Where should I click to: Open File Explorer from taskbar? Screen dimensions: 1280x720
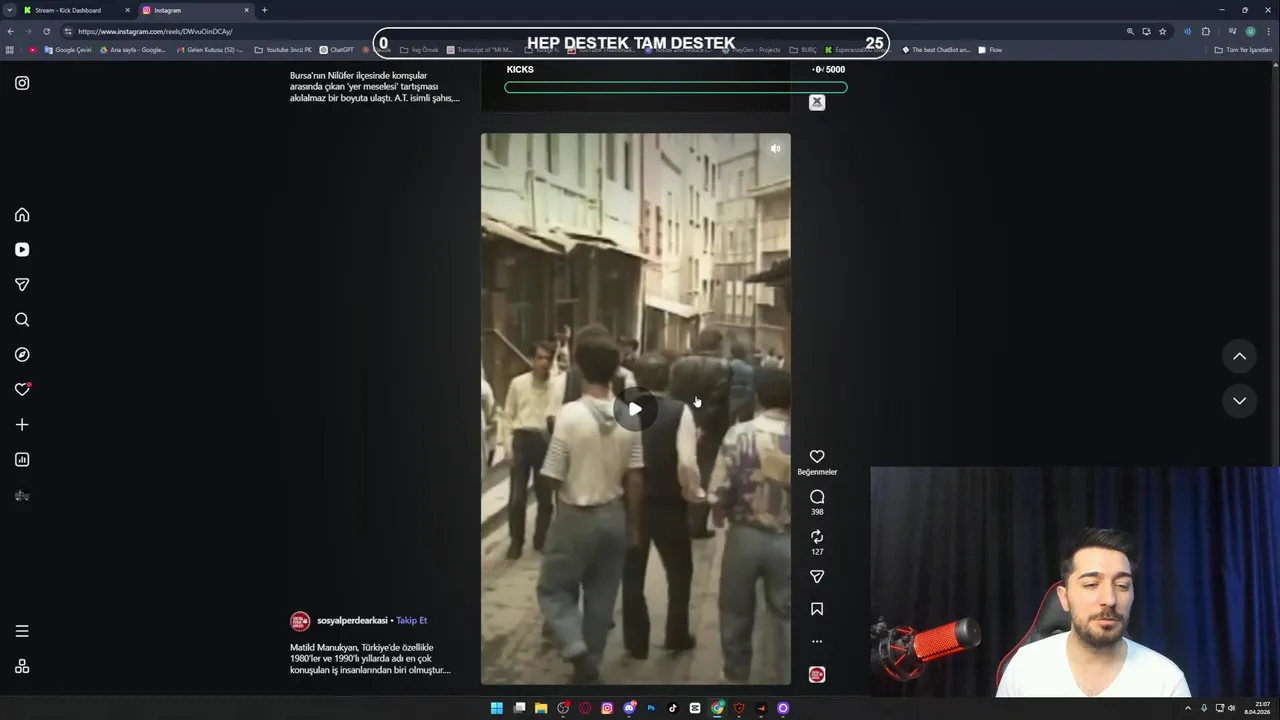[x=541, y=708]
